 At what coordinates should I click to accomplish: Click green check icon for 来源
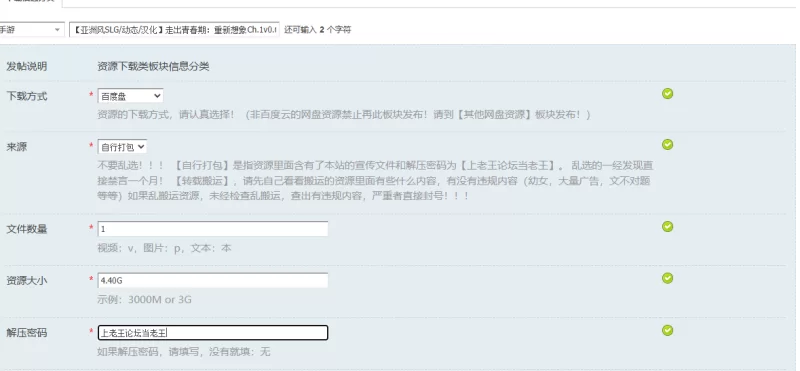pos(667,144)
